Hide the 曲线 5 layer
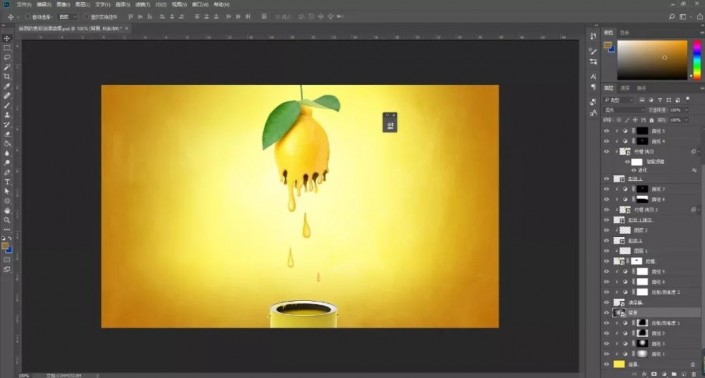 tap(607, 131)
